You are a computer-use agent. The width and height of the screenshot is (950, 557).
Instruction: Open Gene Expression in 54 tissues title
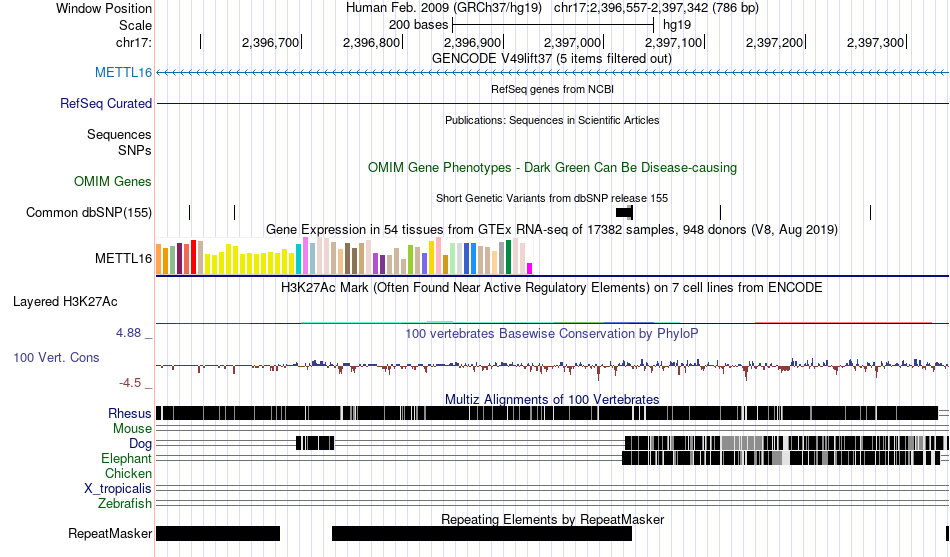(552, 230)
